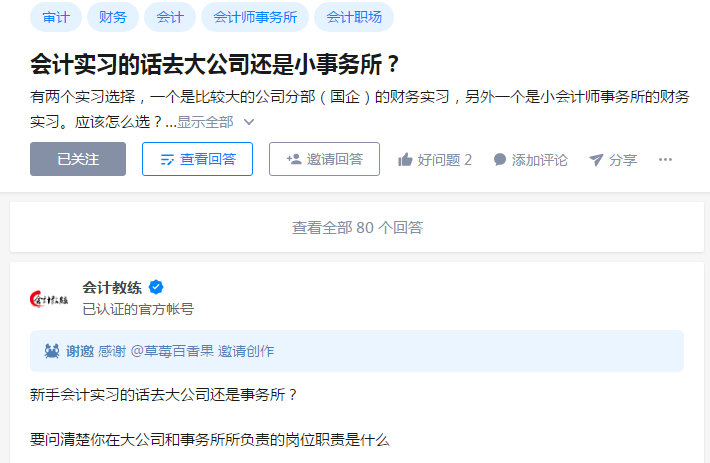Expand question details with 显示全部

(x=206, y=122)
